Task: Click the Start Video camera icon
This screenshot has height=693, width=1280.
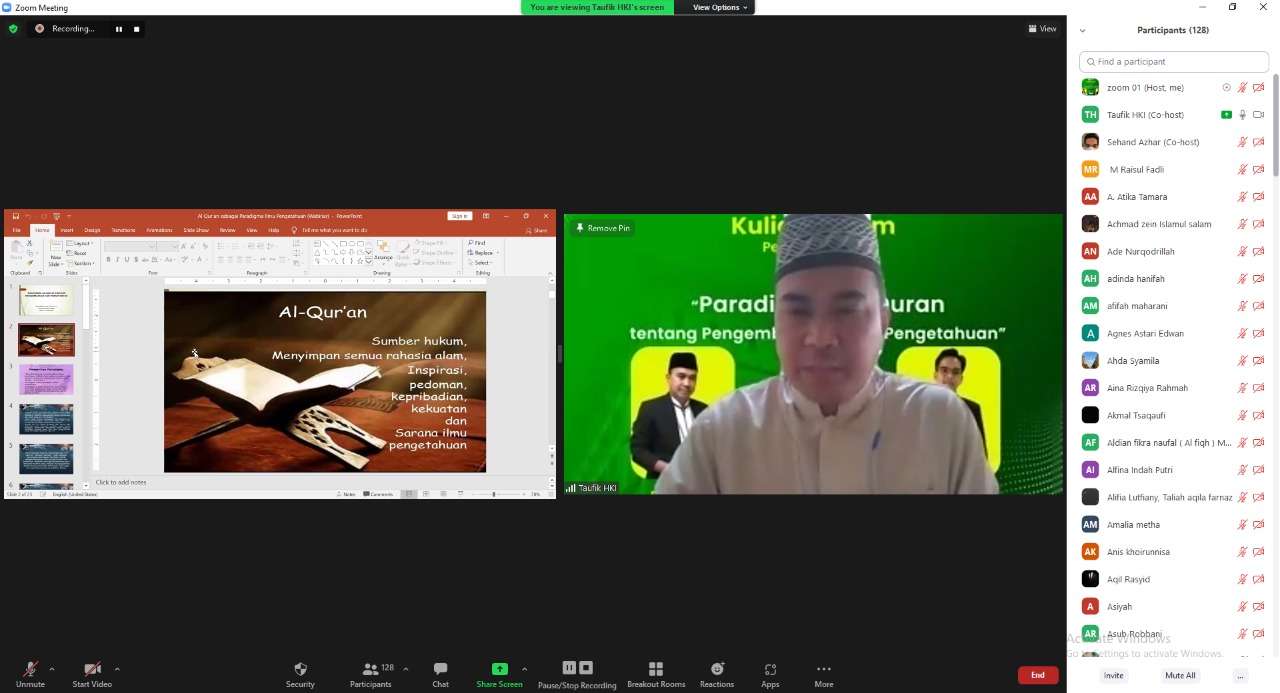Action: coord(92,669)
